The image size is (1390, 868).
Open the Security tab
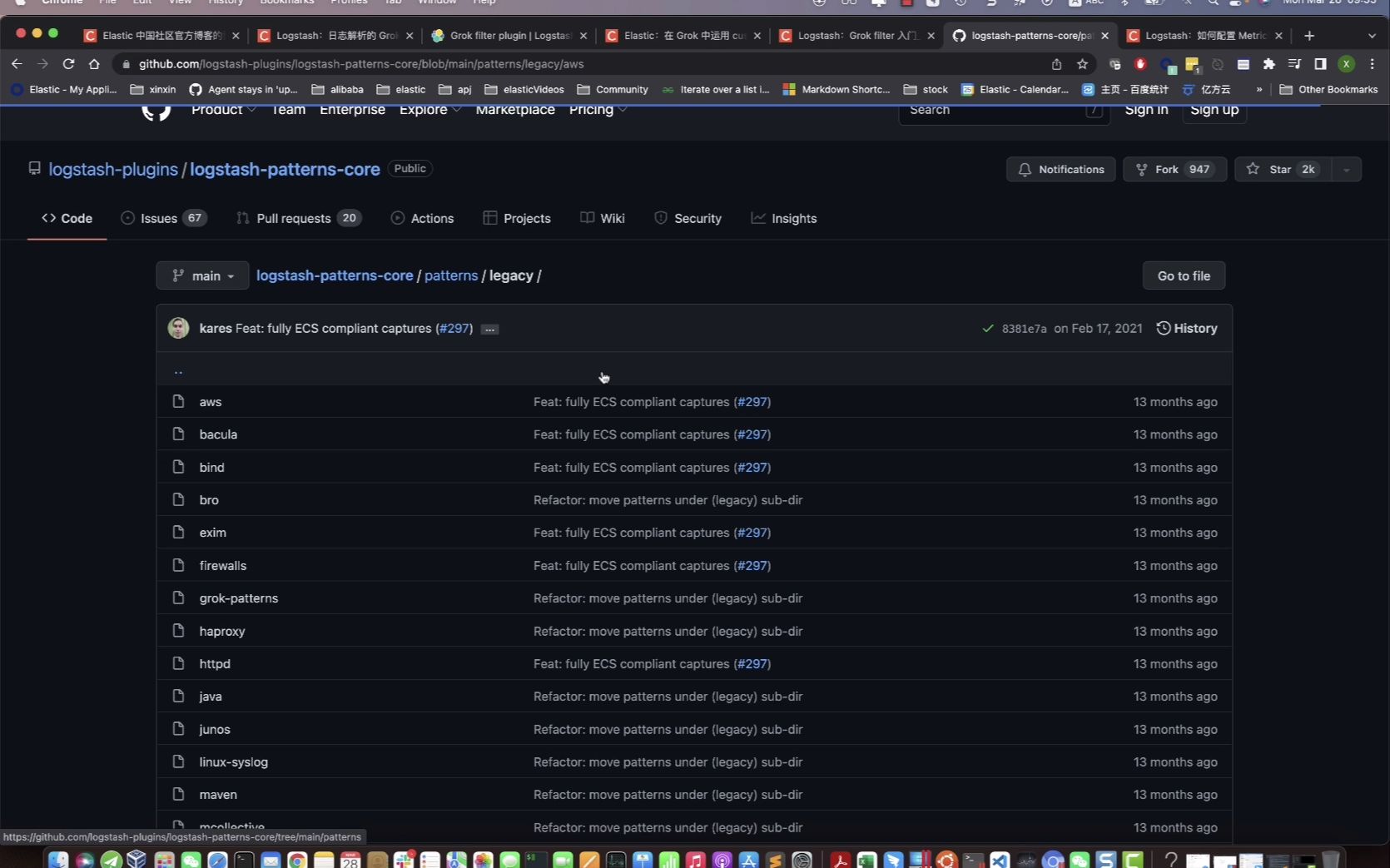(x=688, y=218)
